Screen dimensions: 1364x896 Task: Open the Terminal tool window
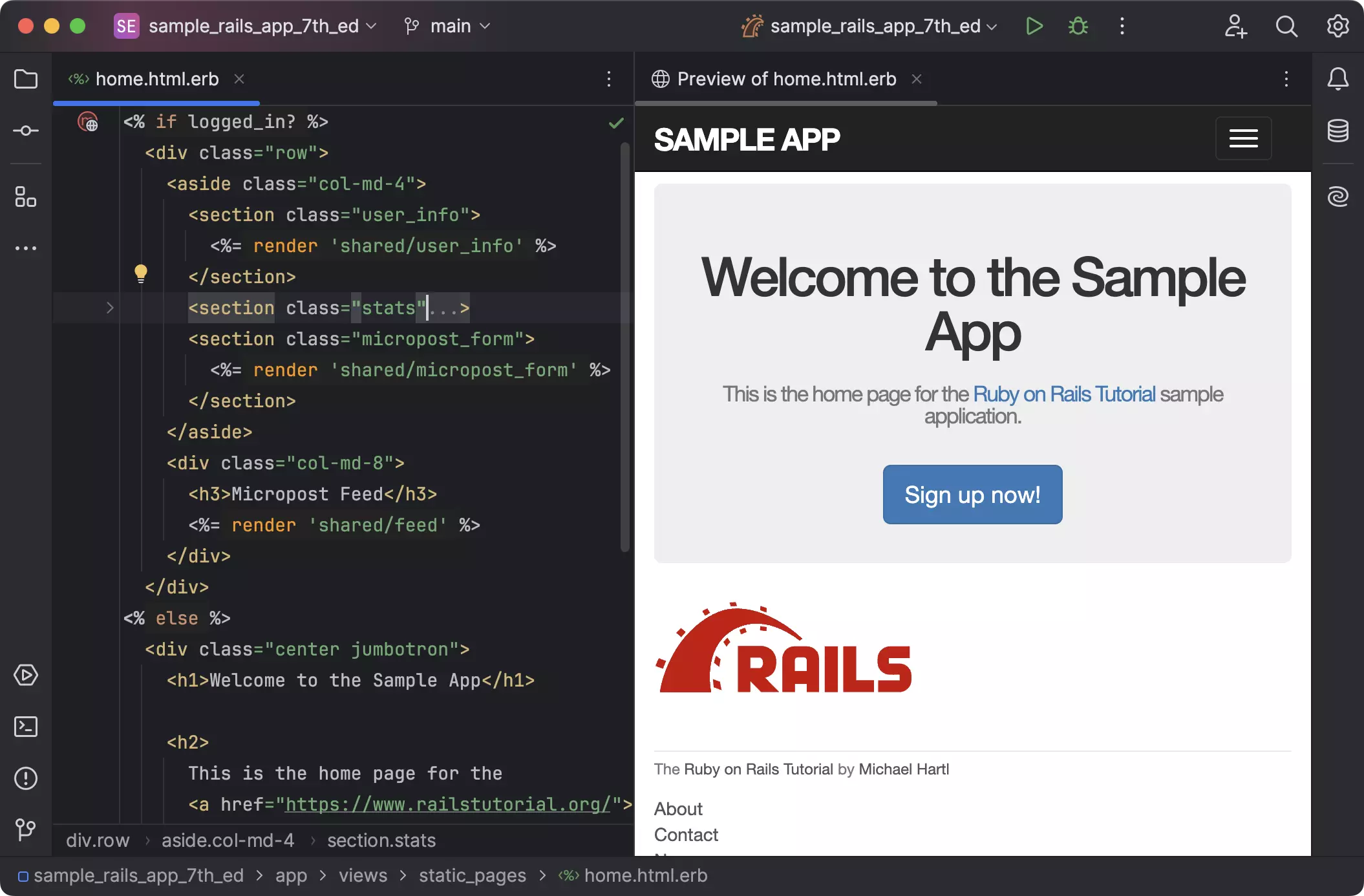[x=26, y=727]
